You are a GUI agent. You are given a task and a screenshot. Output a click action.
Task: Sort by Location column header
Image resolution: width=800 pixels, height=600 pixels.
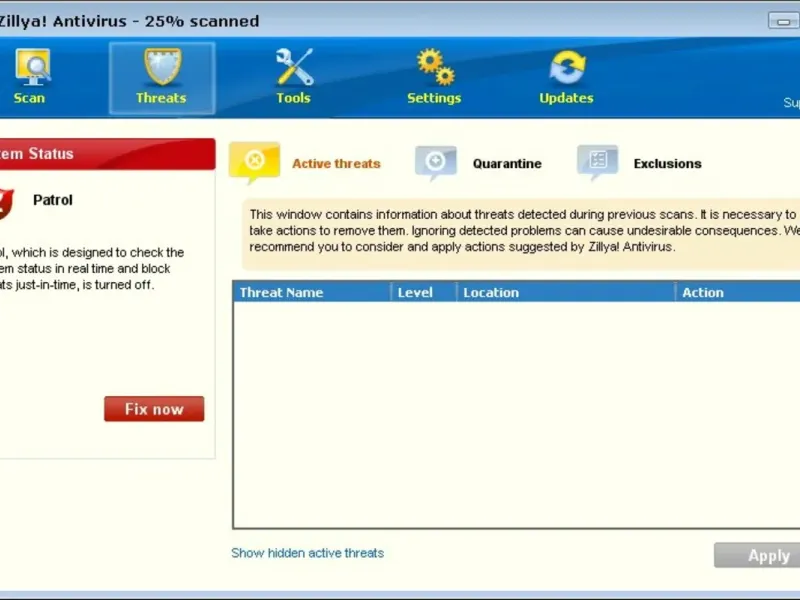(566, 292)
